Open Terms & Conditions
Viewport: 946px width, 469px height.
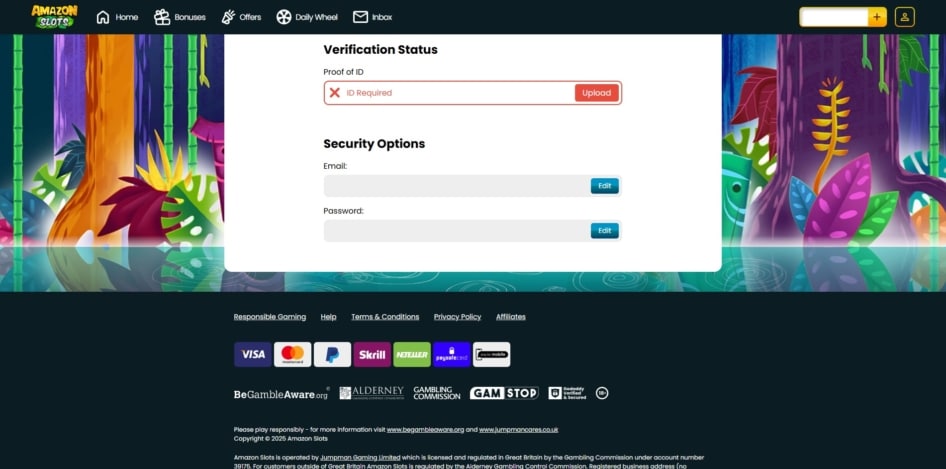pyautogui.click(x=385, y=317)
